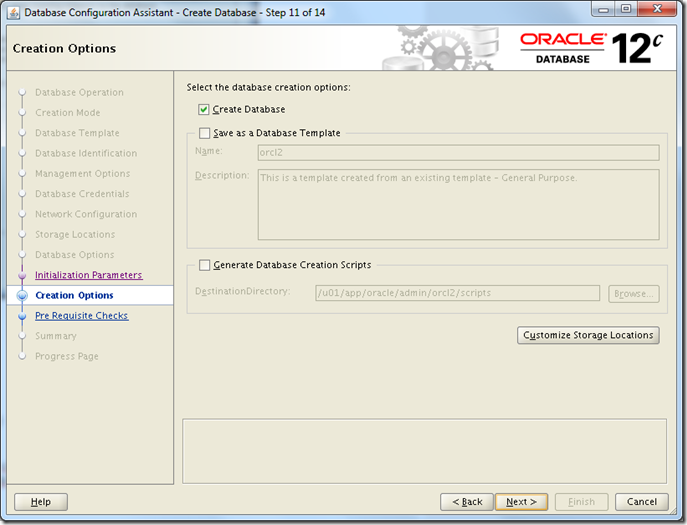Jump to Pre Requisite Checks step
This screenshot has width=687, height=525.
pyautogui.click(x=81, y=316)
